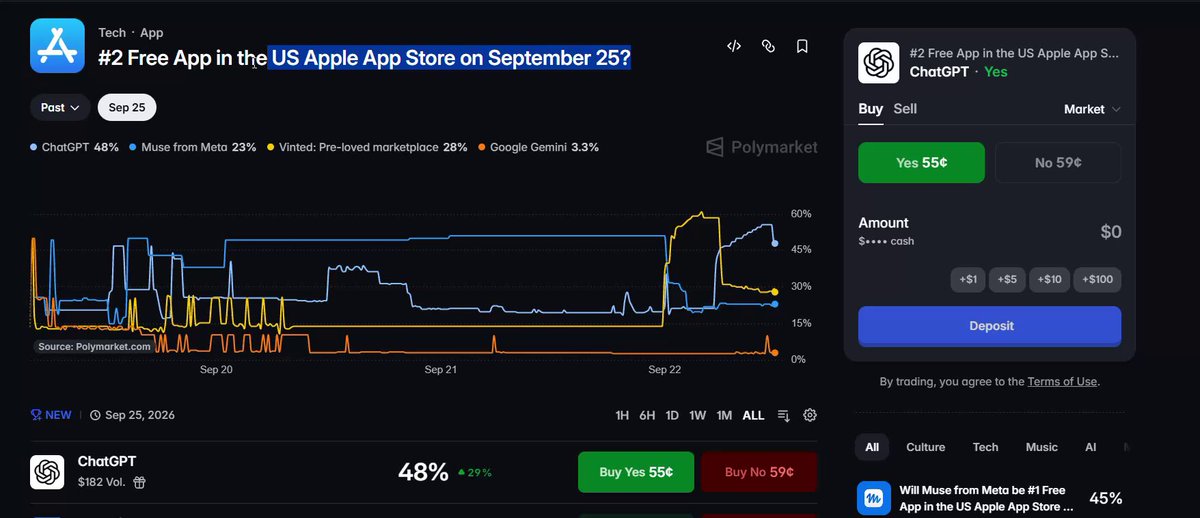Click the ChatGPT outcome row name
Screen dimensions: 1200x518
[107, 462]
